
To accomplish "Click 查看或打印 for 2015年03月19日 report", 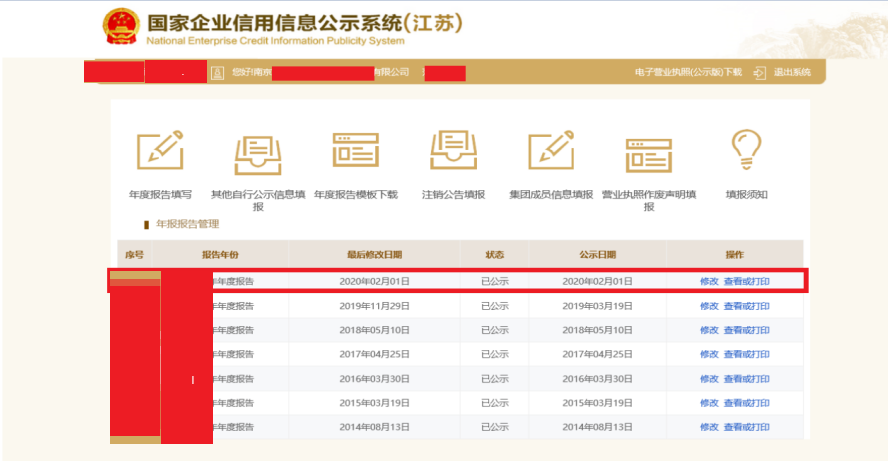I will coord(746,403).
